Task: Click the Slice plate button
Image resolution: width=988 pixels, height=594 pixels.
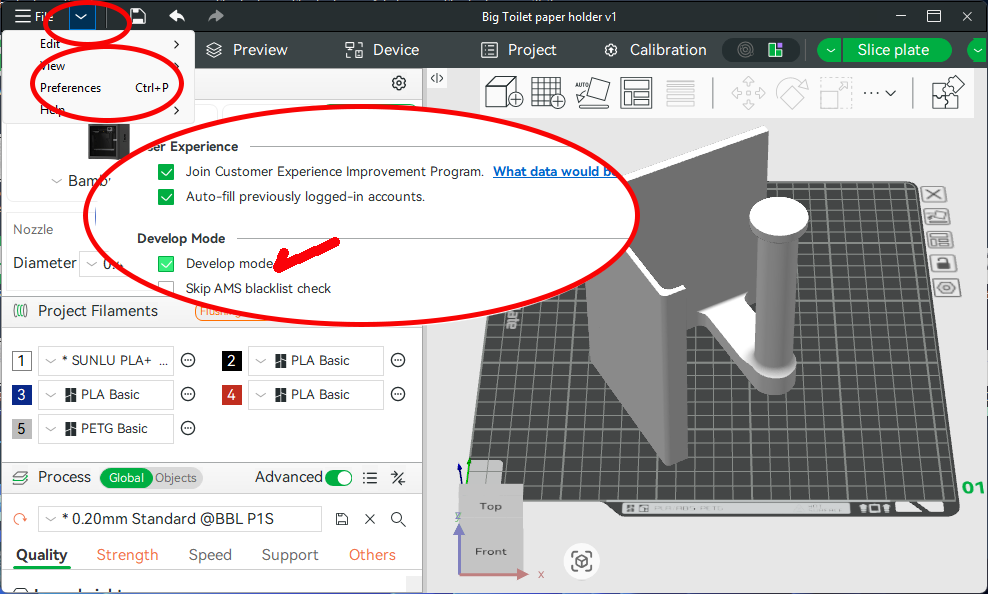Action: pyautogui.click(x=893, y=50)
